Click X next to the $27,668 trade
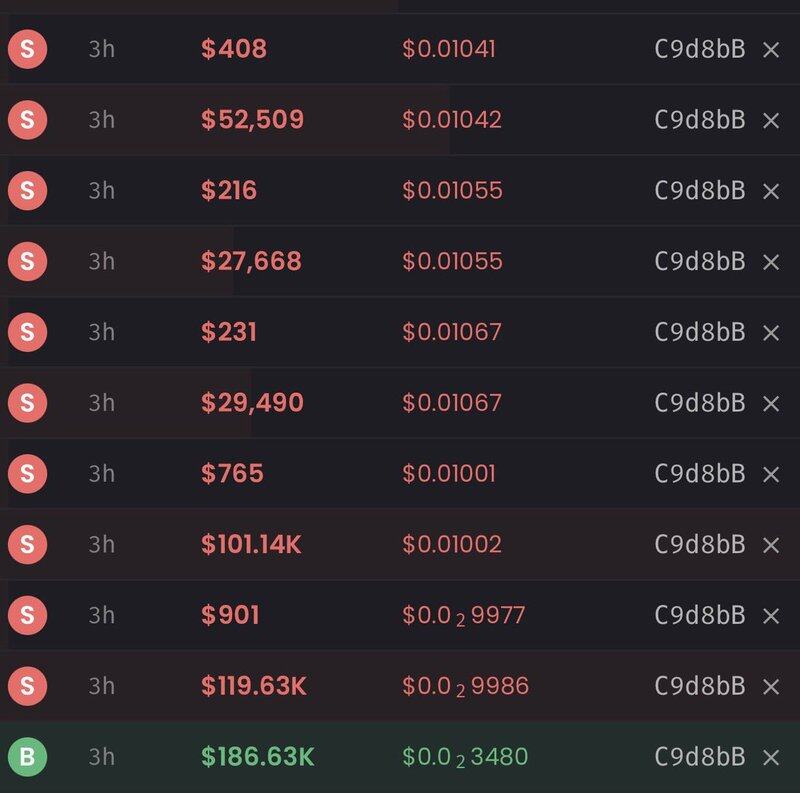The image size is (800, 793). coord(770,262)
